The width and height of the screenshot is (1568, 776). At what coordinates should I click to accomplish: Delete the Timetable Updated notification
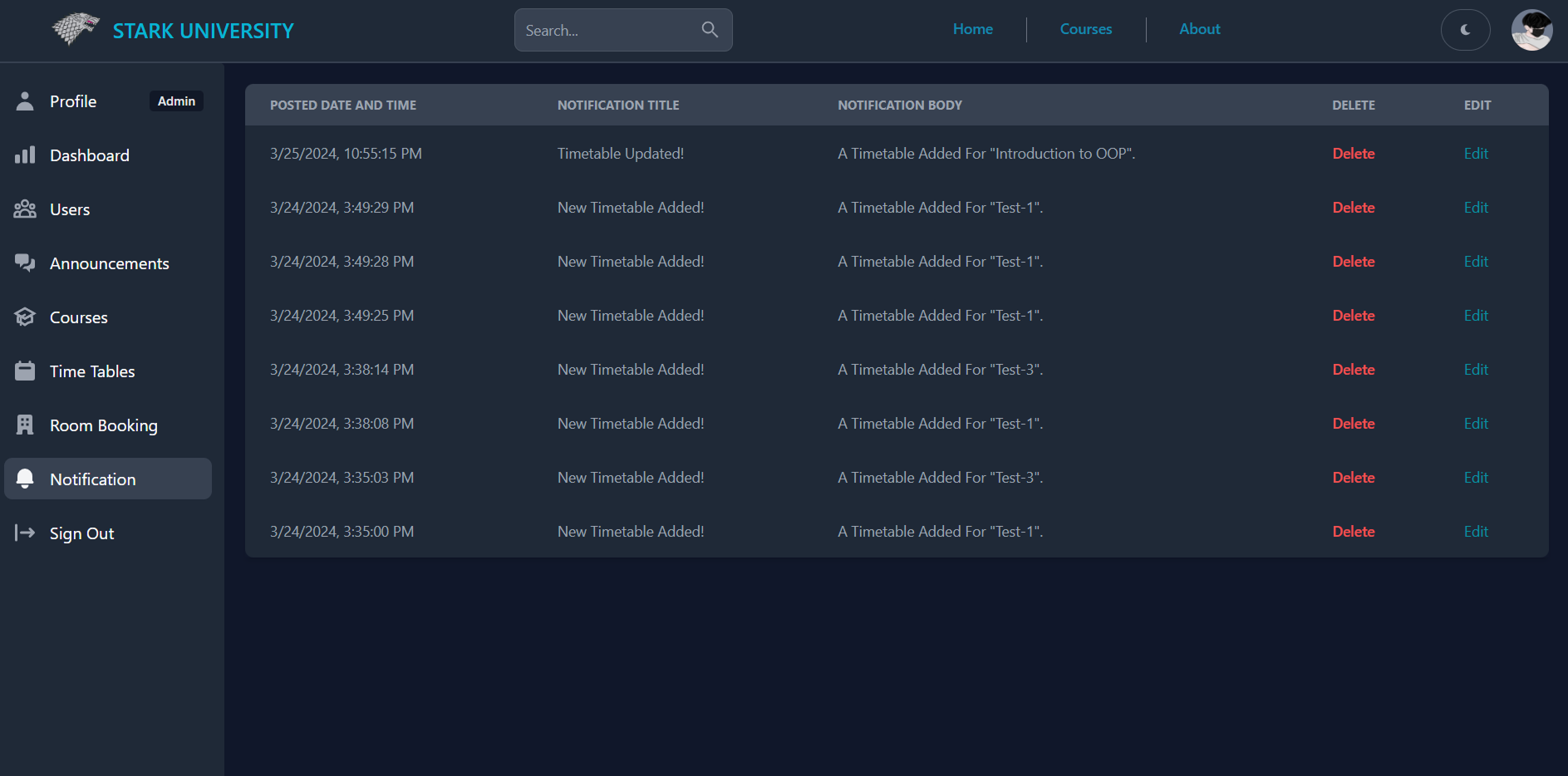(1353, 153)
